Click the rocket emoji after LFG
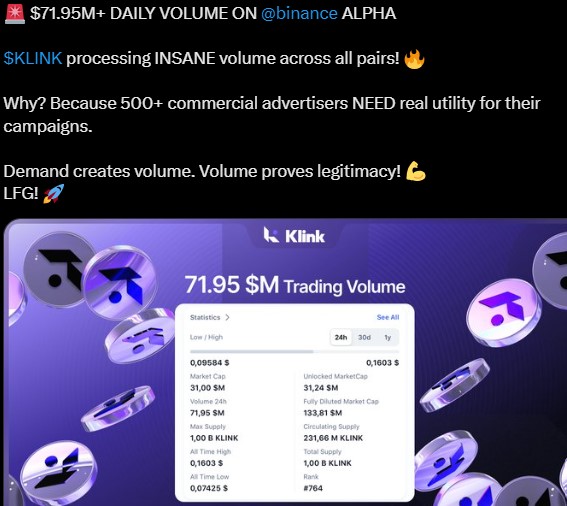The image size is (567, 506). coord(54,194)
